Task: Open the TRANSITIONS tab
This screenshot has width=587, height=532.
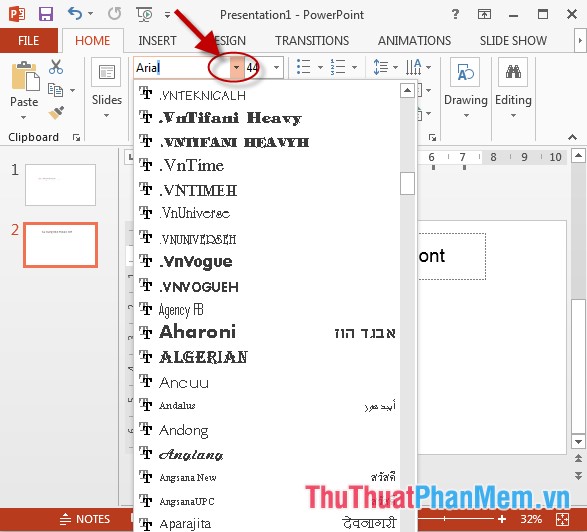Action: pyautogui.click(x=312, y=40)
